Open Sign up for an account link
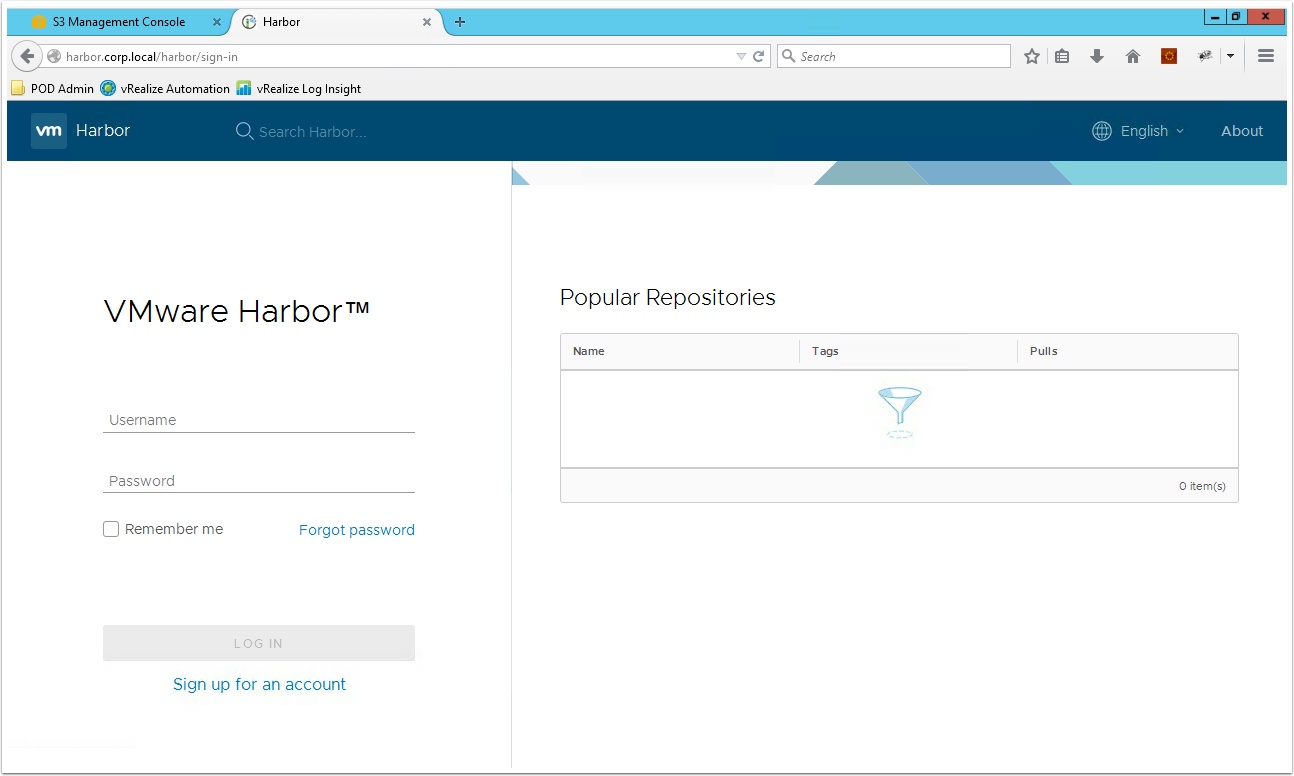1294x776 pixels. [x=260, y=684]
